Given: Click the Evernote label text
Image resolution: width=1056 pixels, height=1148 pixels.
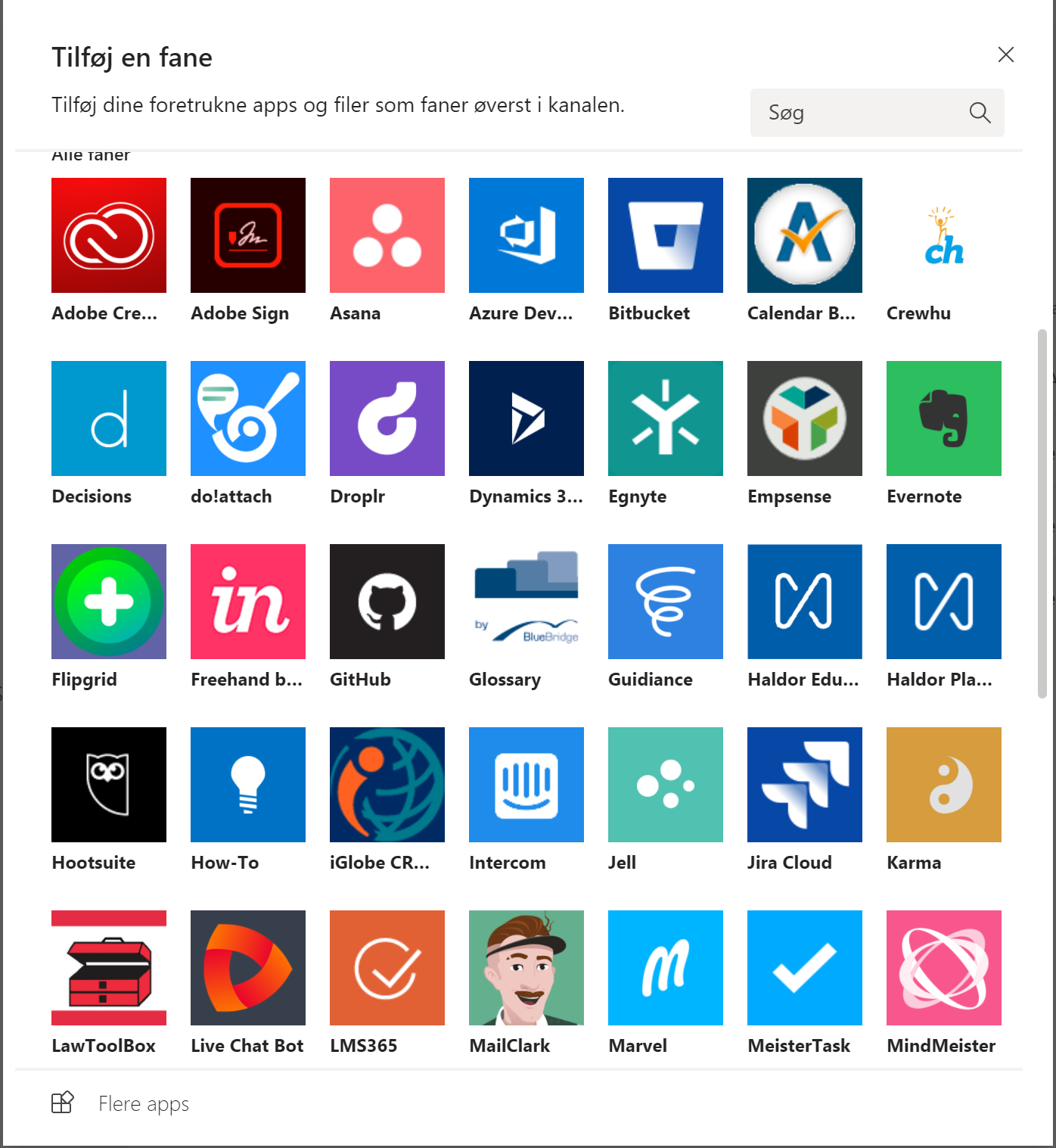Looking at the screenshot, I should pyautogui.click(x=924, y=496).
